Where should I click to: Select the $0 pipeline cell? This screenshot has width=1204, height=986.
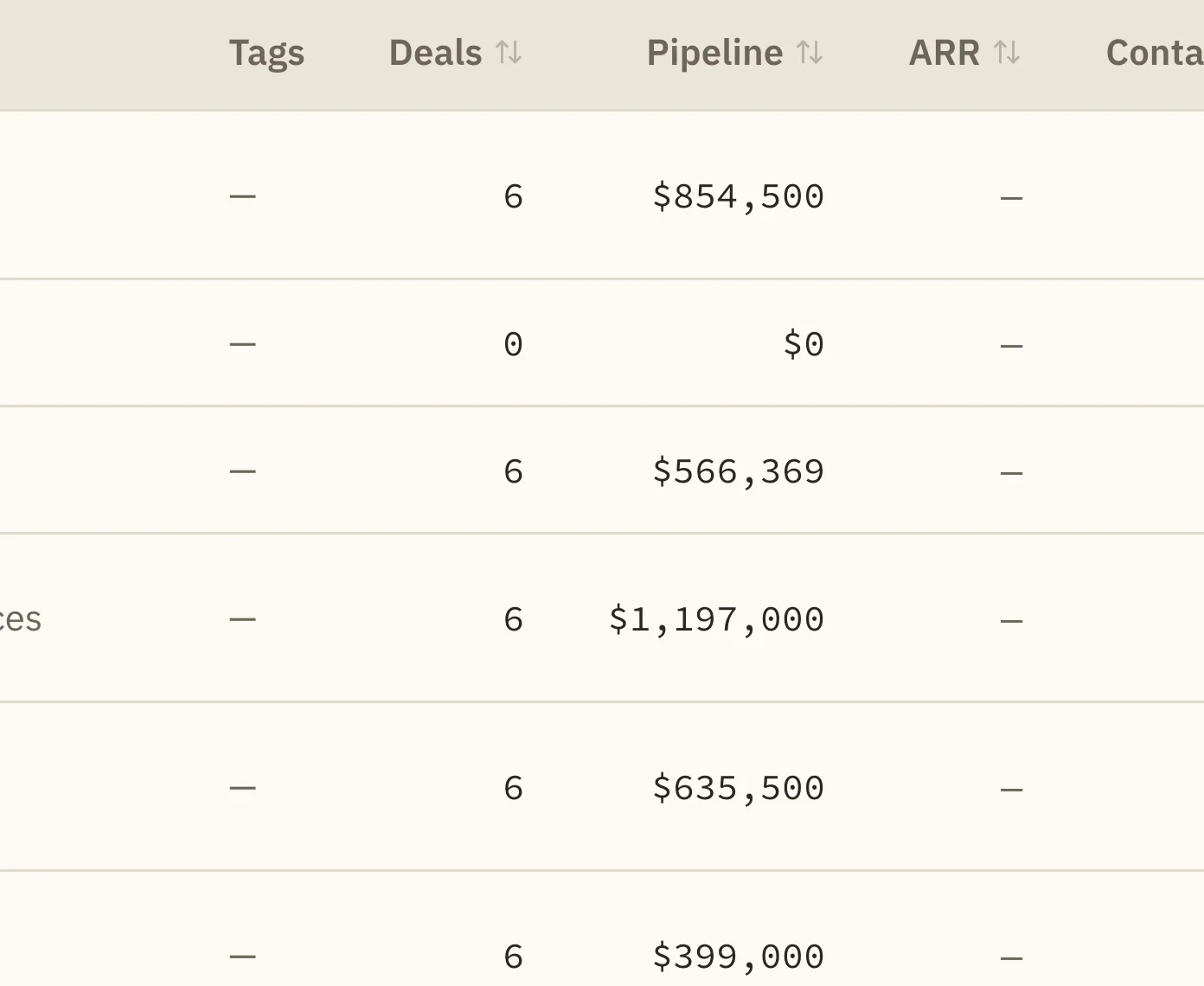pyautogui.click(x=804, y=344)
